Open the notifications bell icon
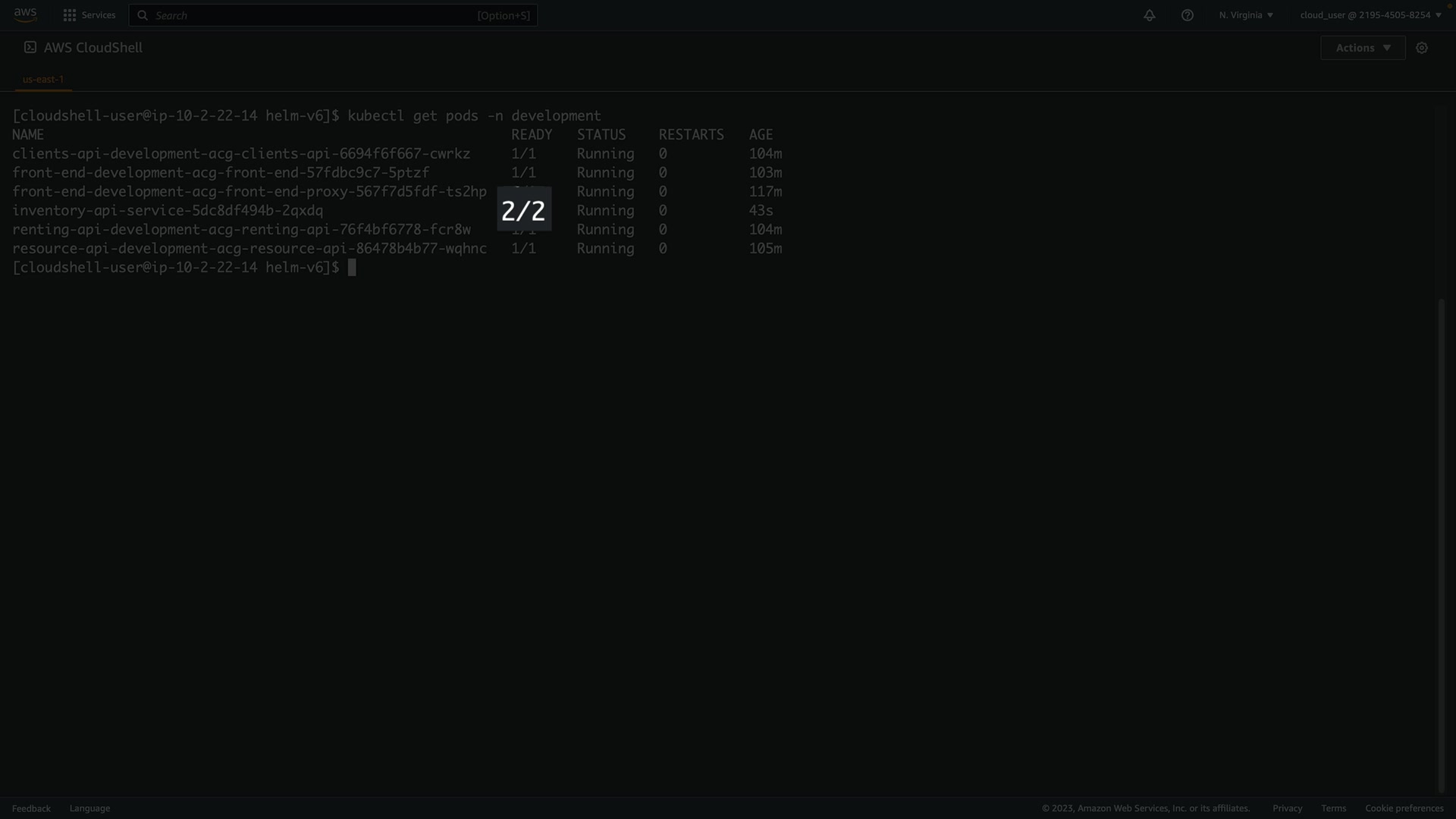Image resolution: width=1456 pixels, height=819 pixels. [x=1150, y=15]
